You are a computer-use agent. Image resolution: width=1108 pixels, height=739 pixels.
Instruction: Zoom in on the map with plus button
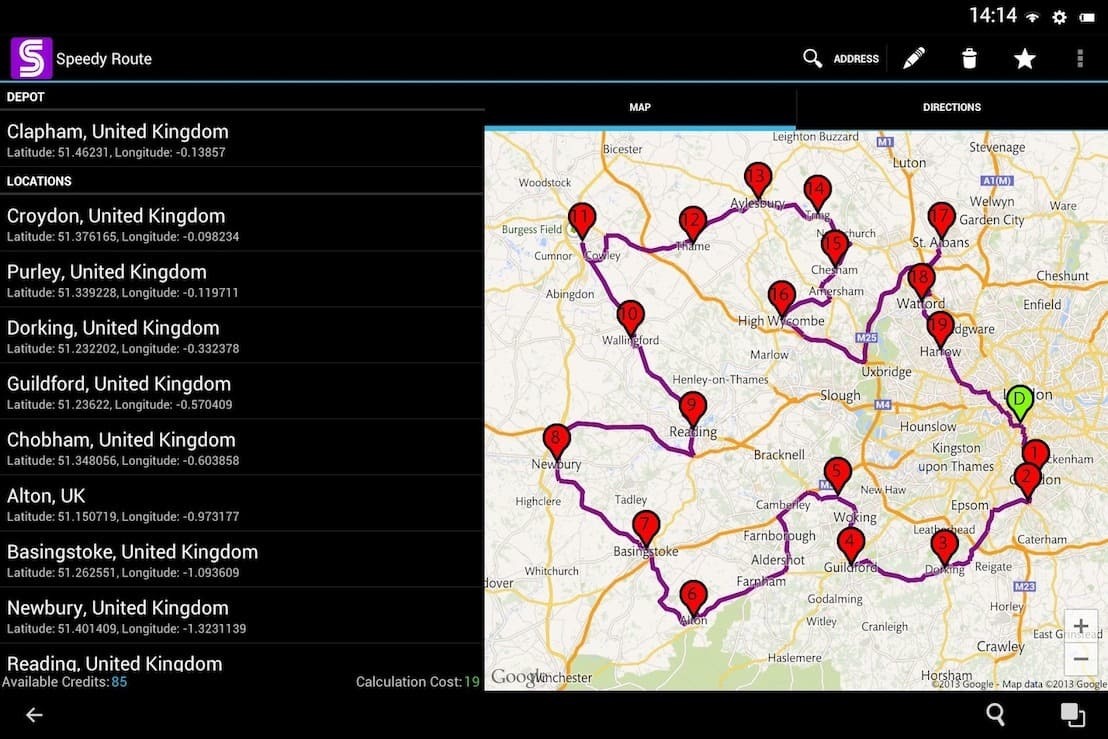coord(1081,624)
